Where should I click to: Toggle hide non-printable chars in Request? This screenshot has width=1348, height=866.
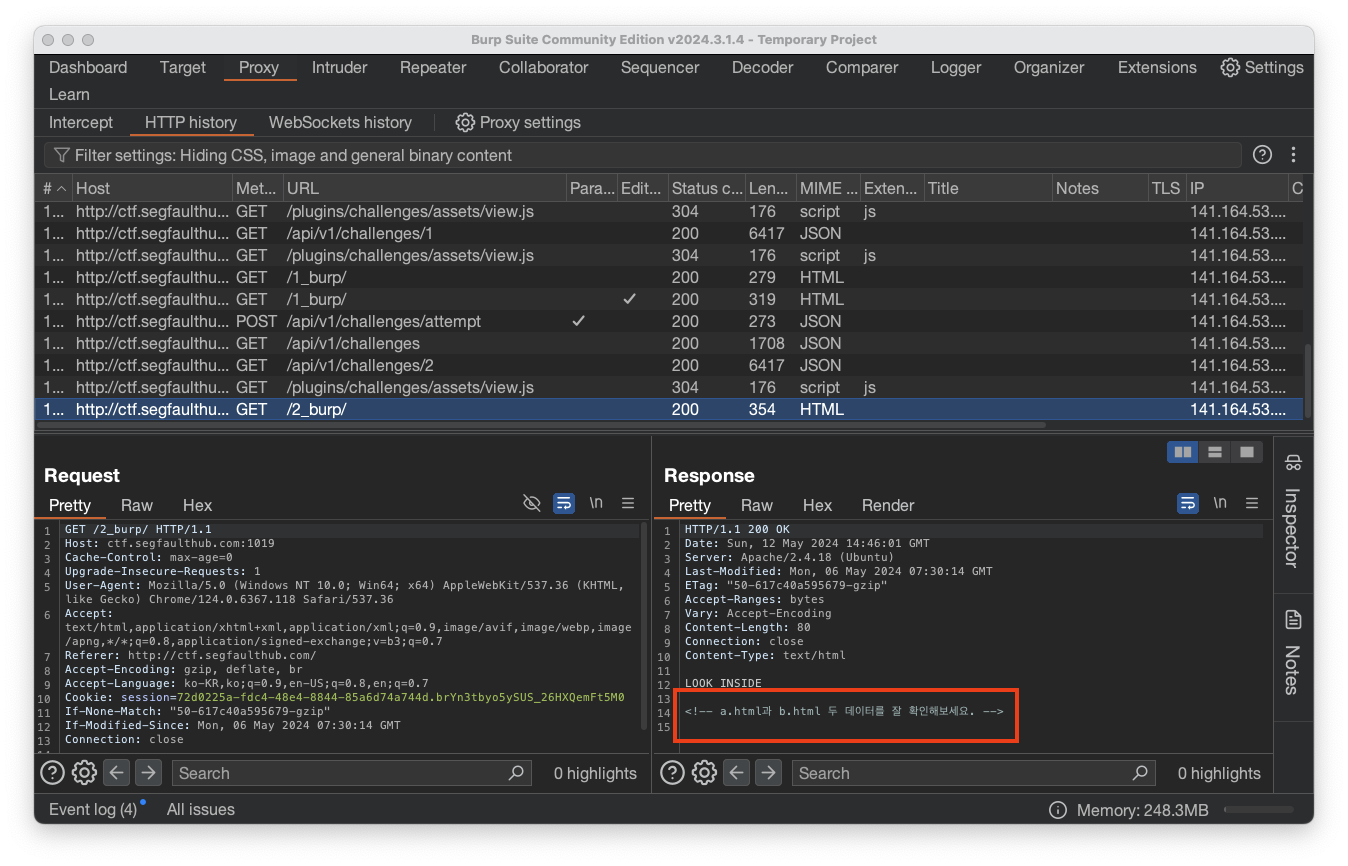[532, 503]
